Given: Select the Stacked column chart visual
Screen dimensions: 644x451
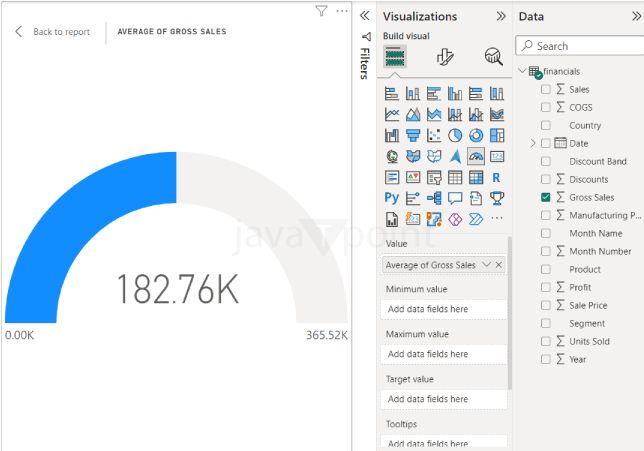Looking at the screenshot, I should click(413, 94).
